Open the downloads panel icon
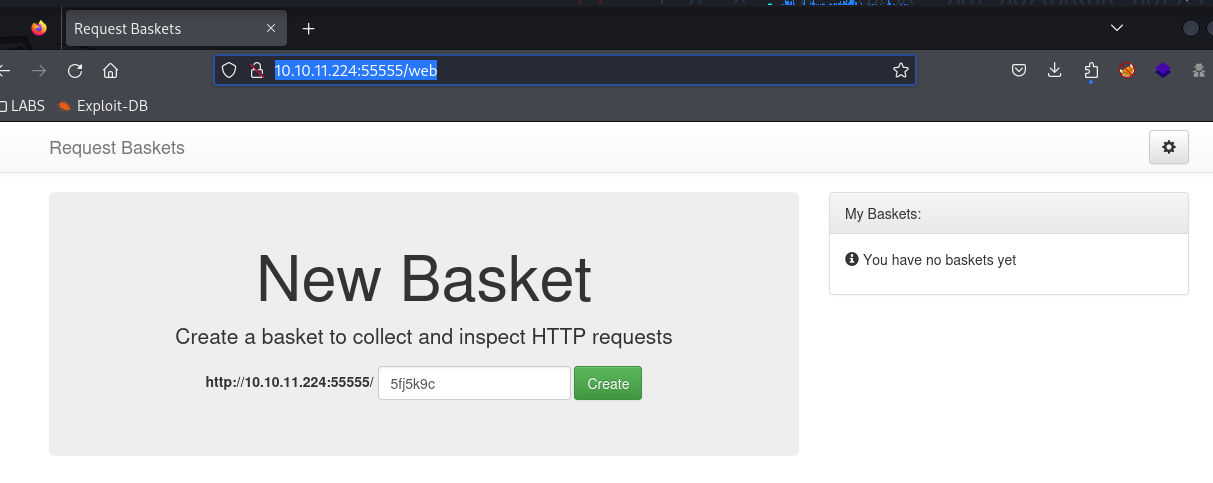1213x483 pixels. tap(1054, 70)
